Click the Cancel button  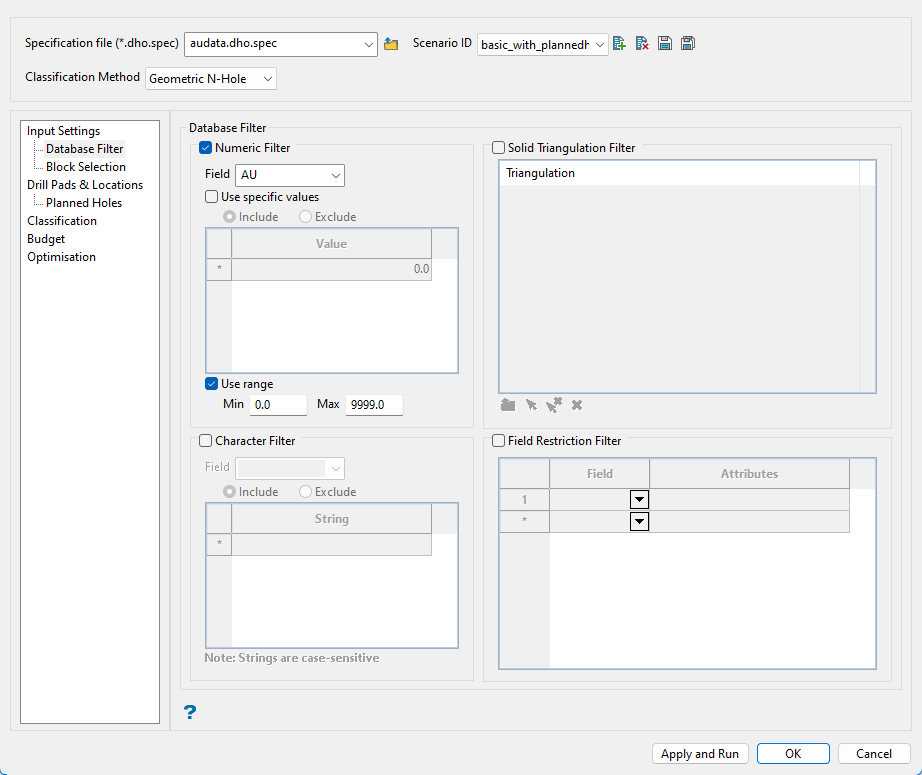click(873, 754)
